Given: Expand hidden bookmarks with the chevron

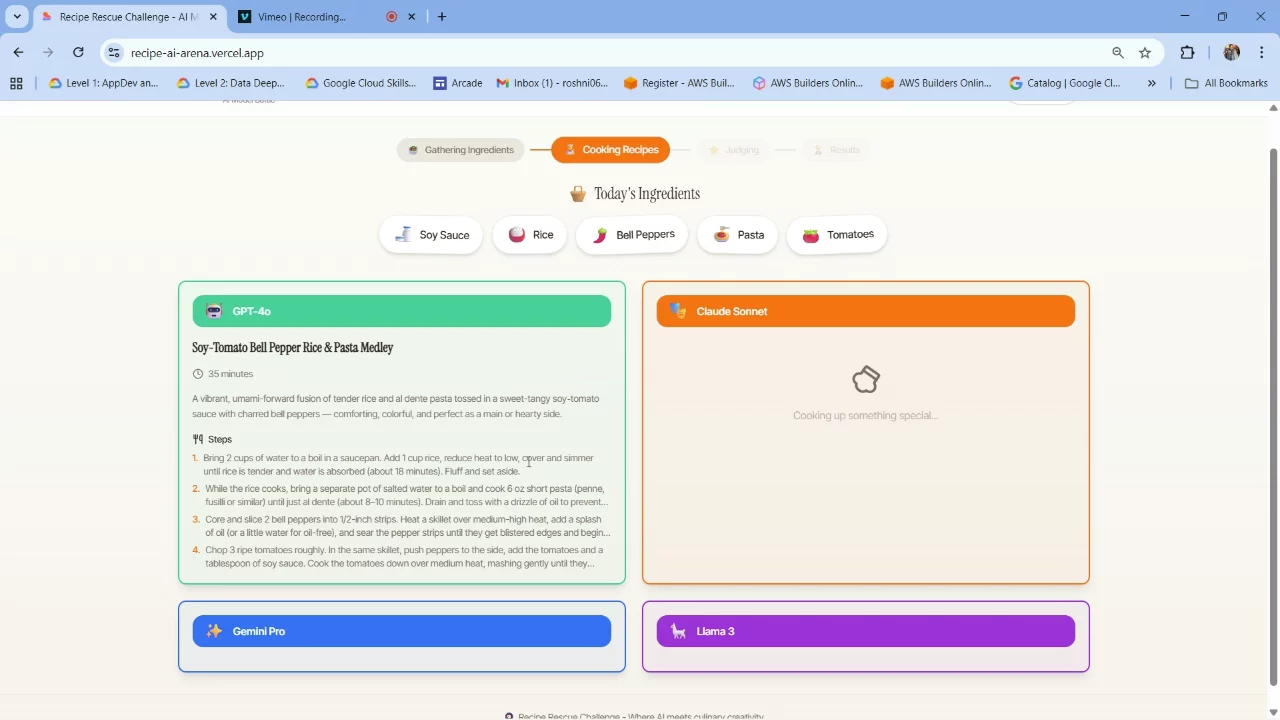Looking at the screenshot, I should point(1152,83).
